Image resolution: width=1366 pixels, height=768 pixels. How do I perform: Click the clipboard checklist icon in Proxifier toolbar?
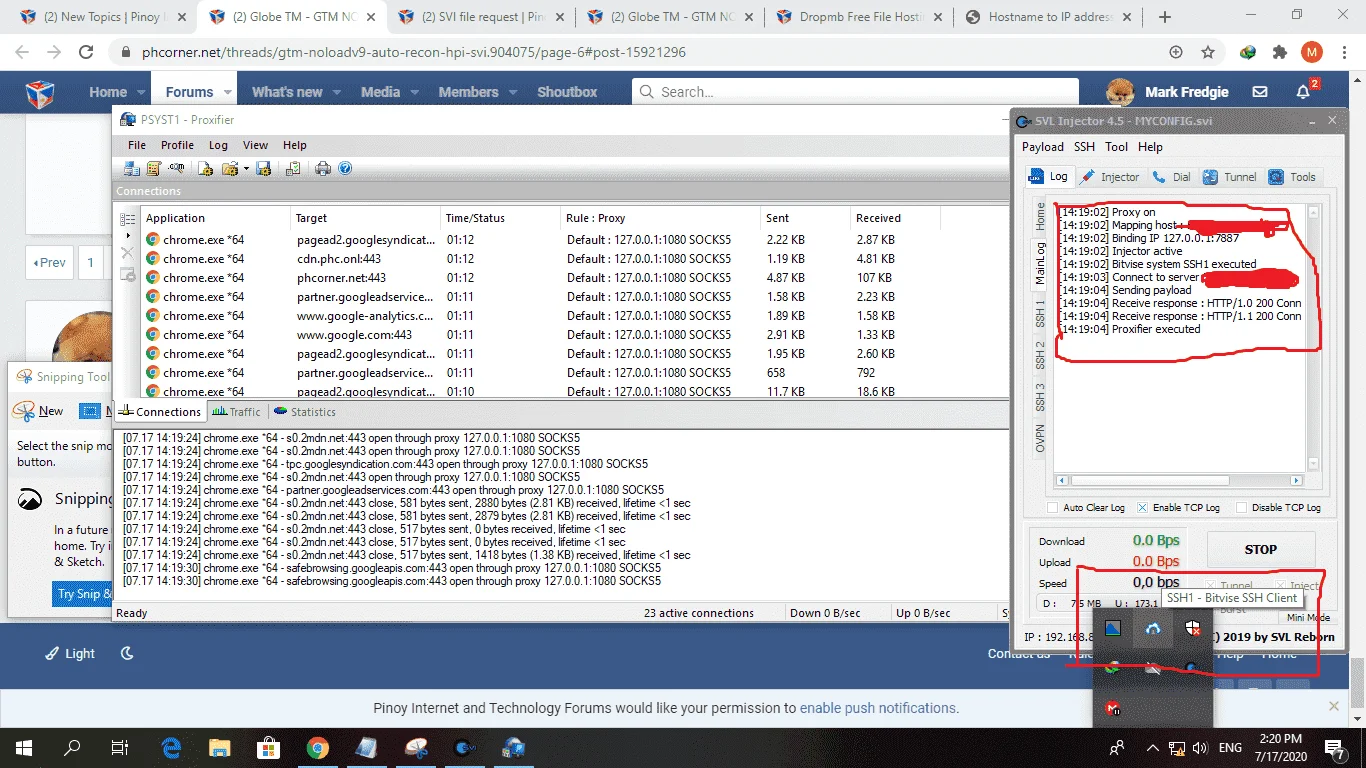pos(292,168)
